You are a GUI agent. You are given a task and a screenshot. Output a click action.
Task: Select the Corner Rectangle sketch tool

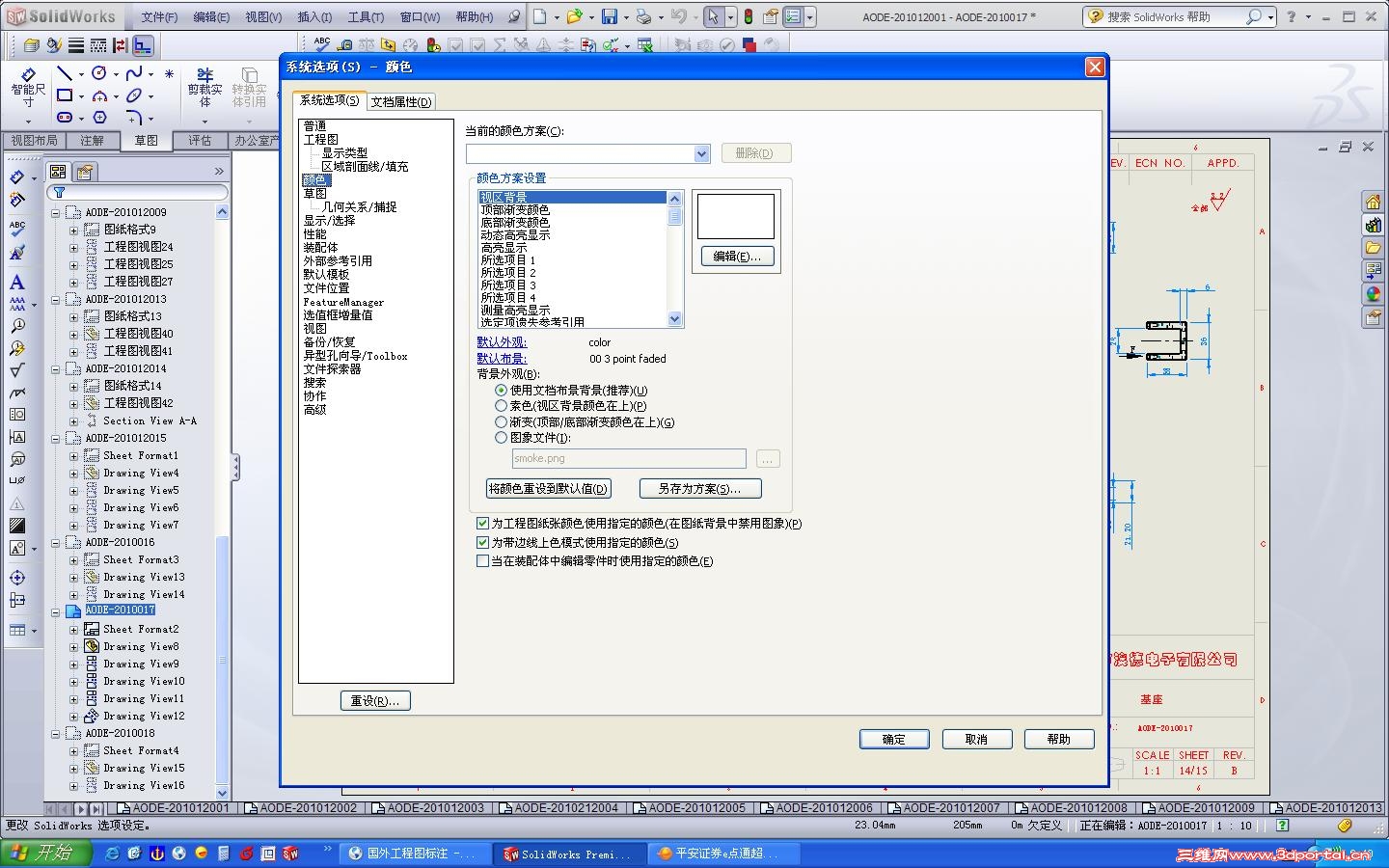tap(65, 95)
